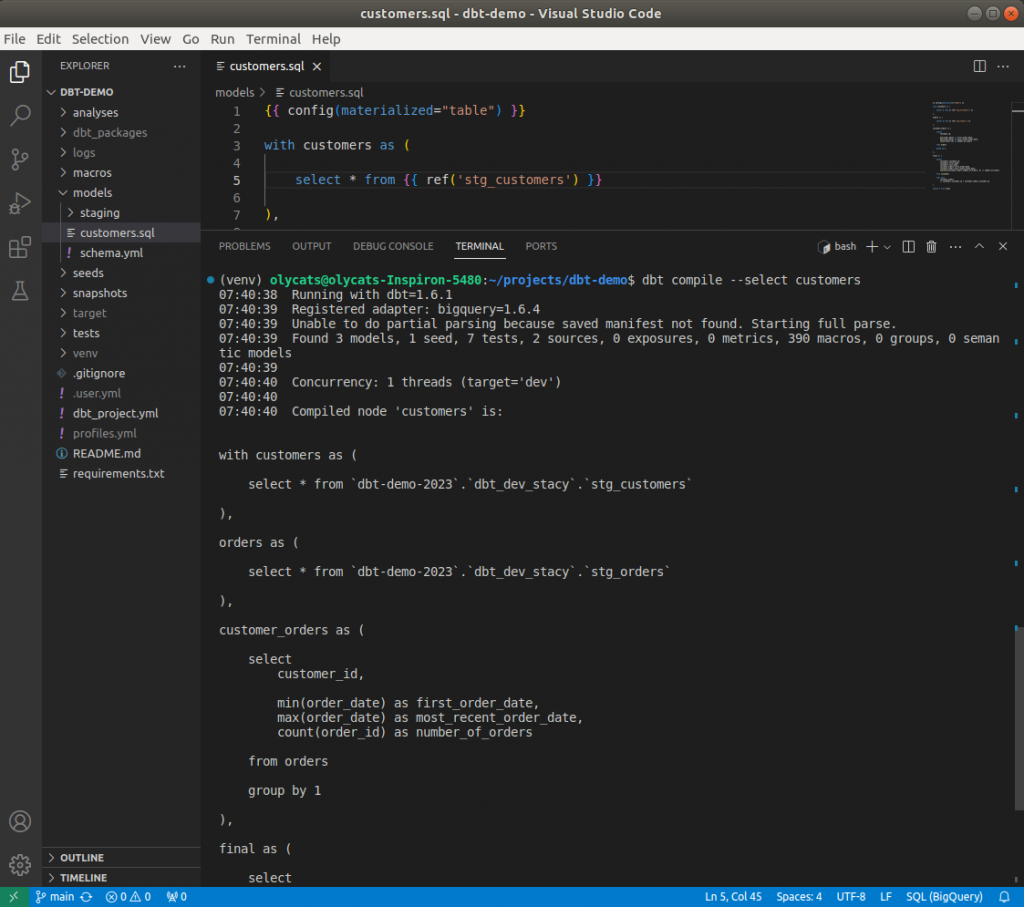Viewport: 1024px width, 907px height.
Task: Open requirements.txt file
Action: [121, 473]
